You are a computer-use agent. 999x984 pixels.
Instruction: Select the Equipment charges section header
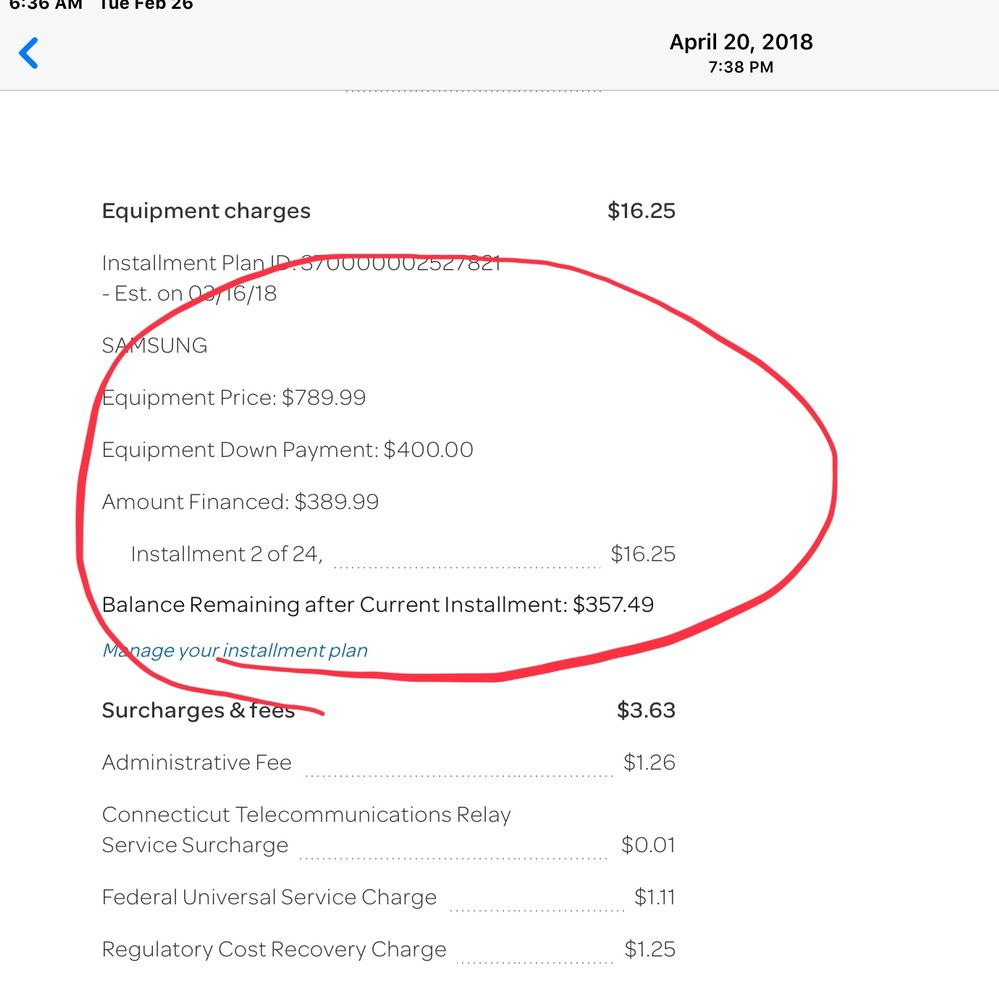[x=205, y=211]
